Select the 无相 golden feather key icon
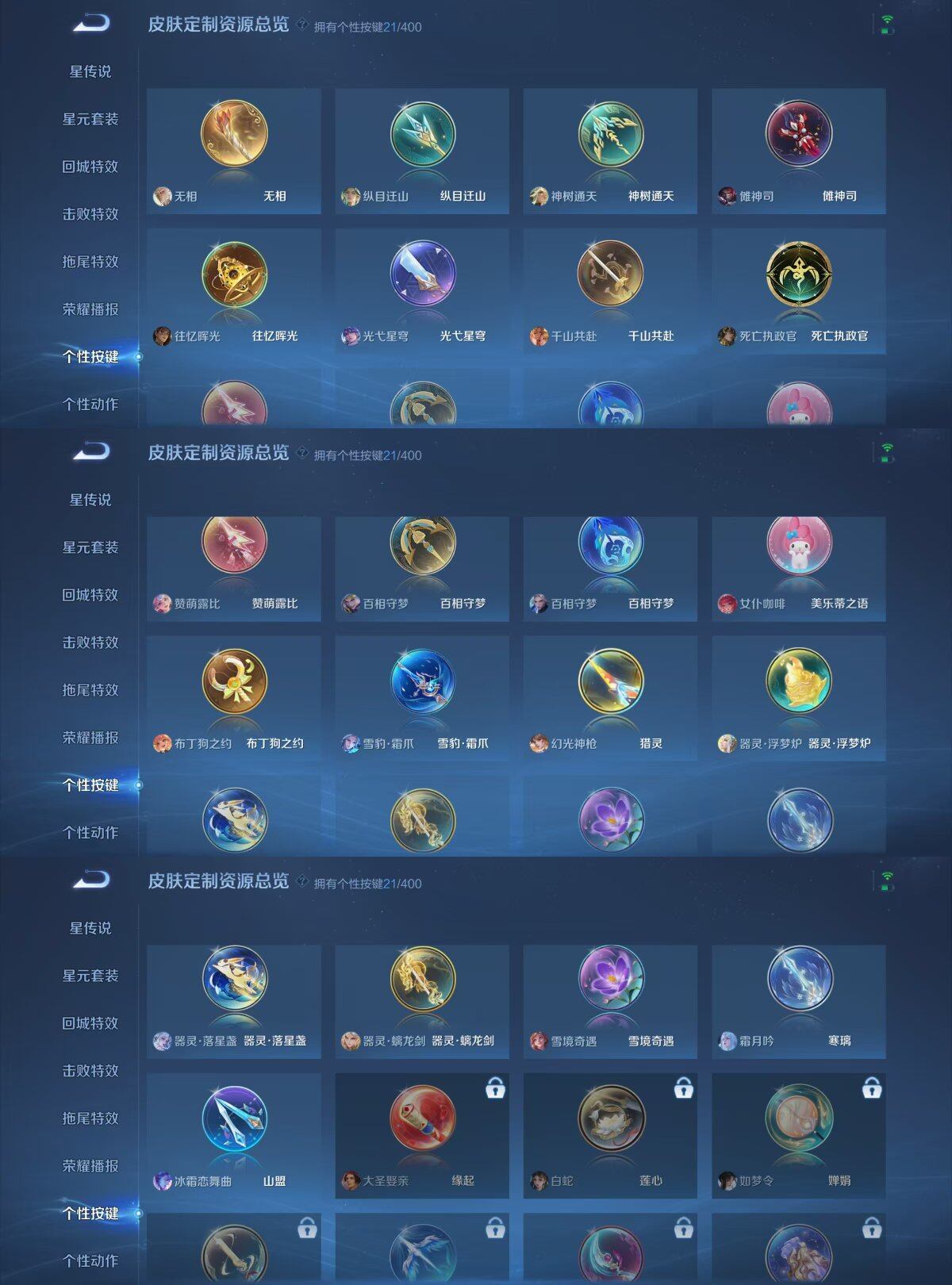The image size is (952, 1285). coord(234,133)
